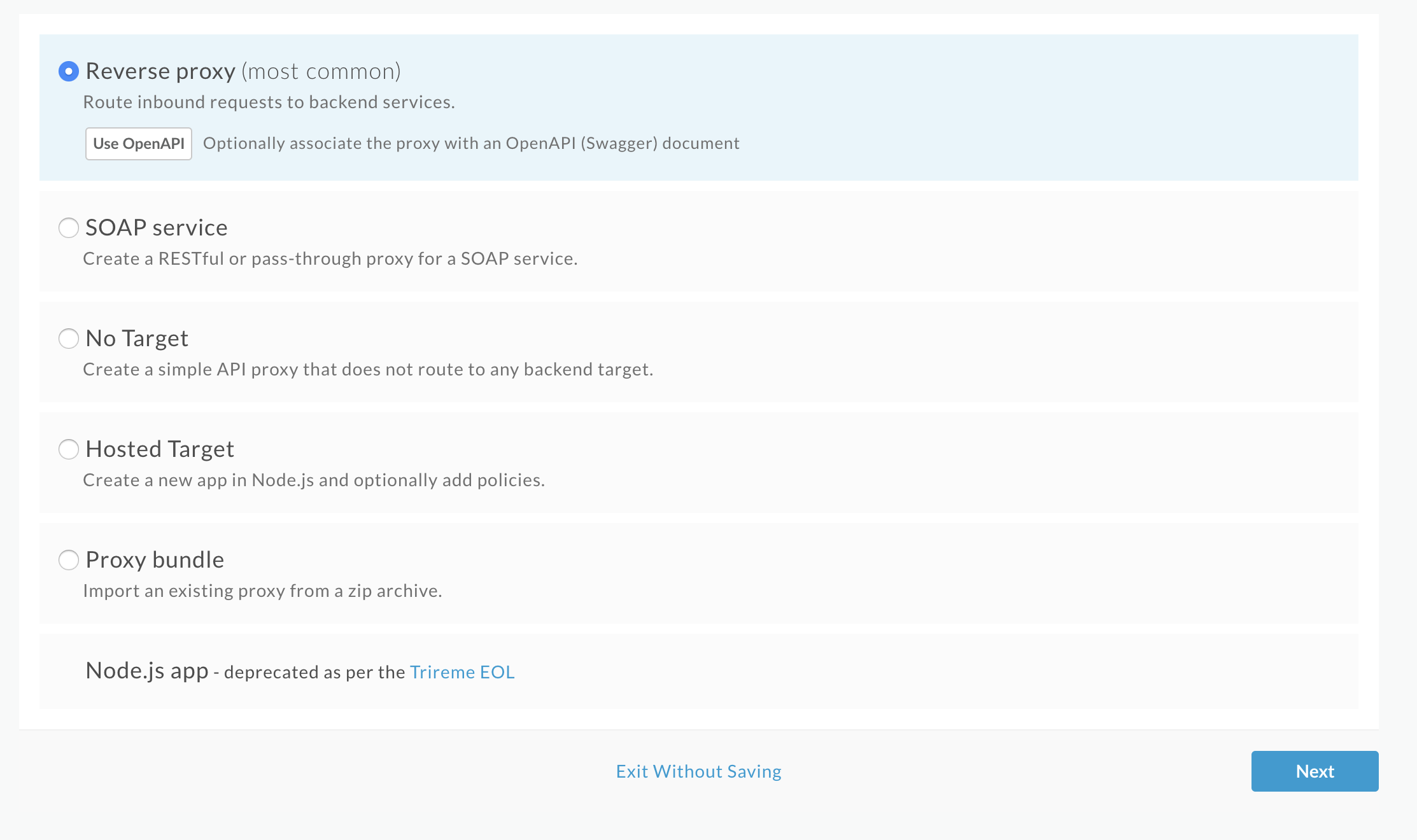Click the Use OpenAPI button
The image size is (1417, 840).
[137, 143]
